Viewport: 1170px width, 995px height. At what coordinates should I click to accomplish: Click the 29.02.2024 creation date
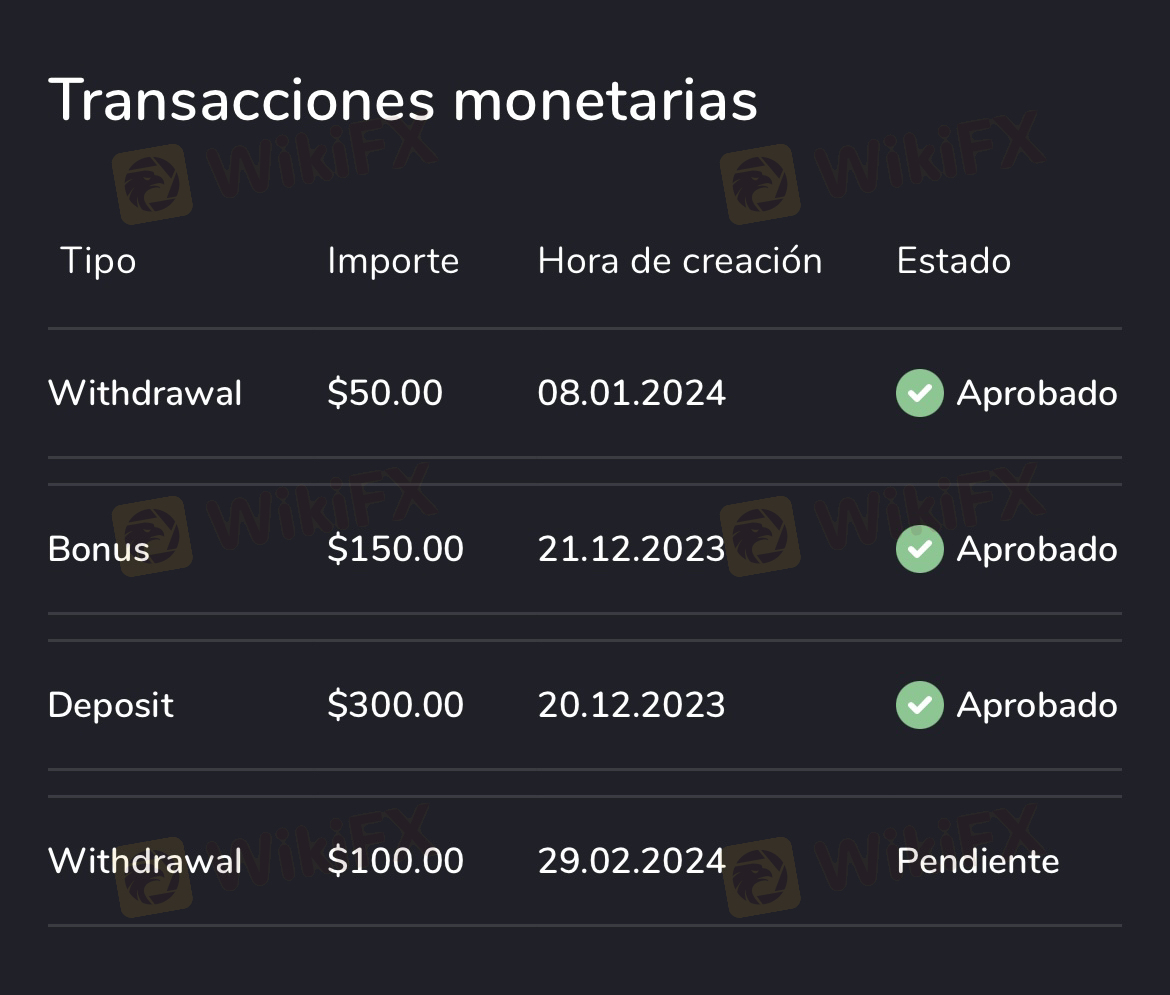(631, 861)
